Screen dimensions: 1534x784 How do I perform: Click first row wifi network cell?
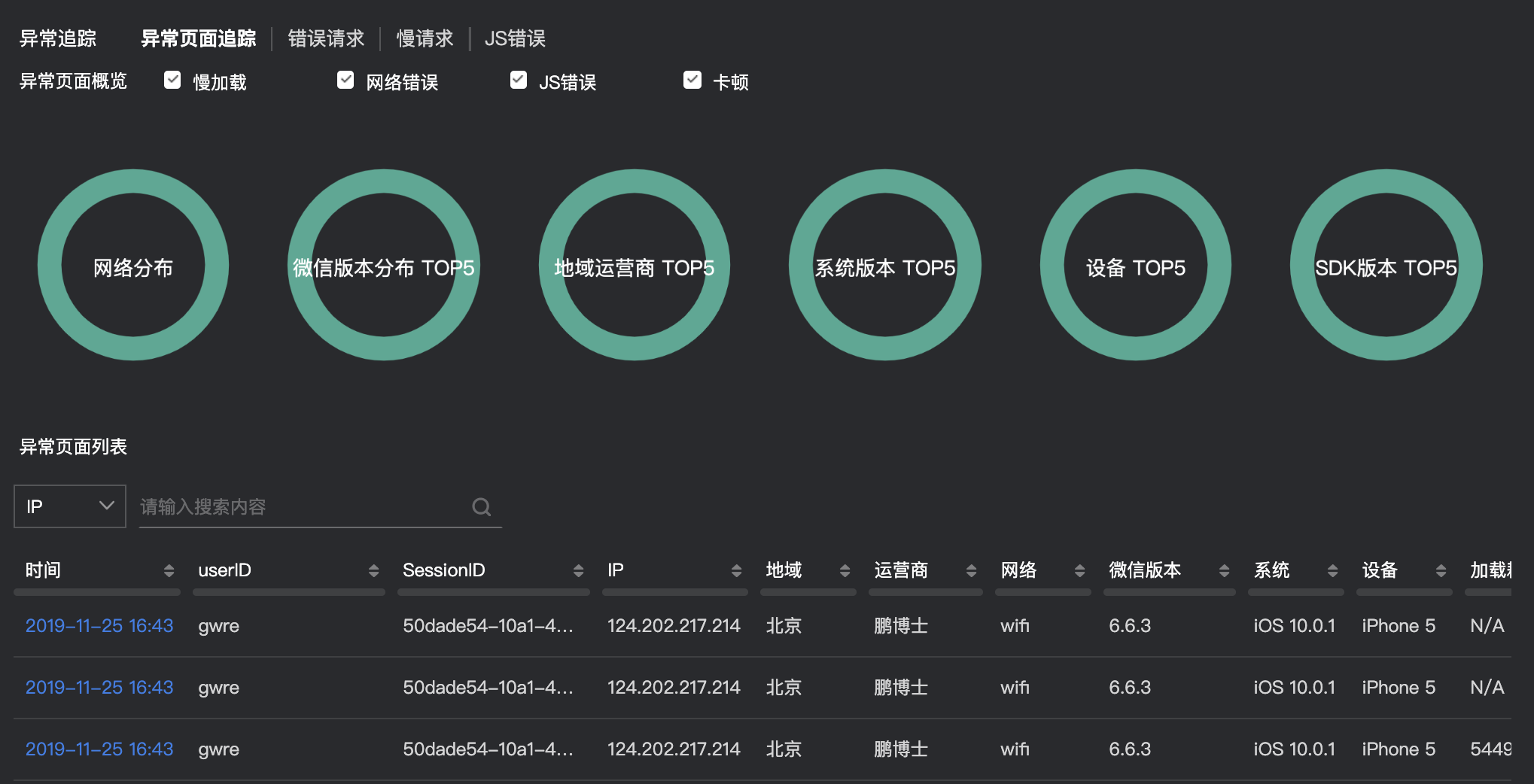[x=1015, y=626]
